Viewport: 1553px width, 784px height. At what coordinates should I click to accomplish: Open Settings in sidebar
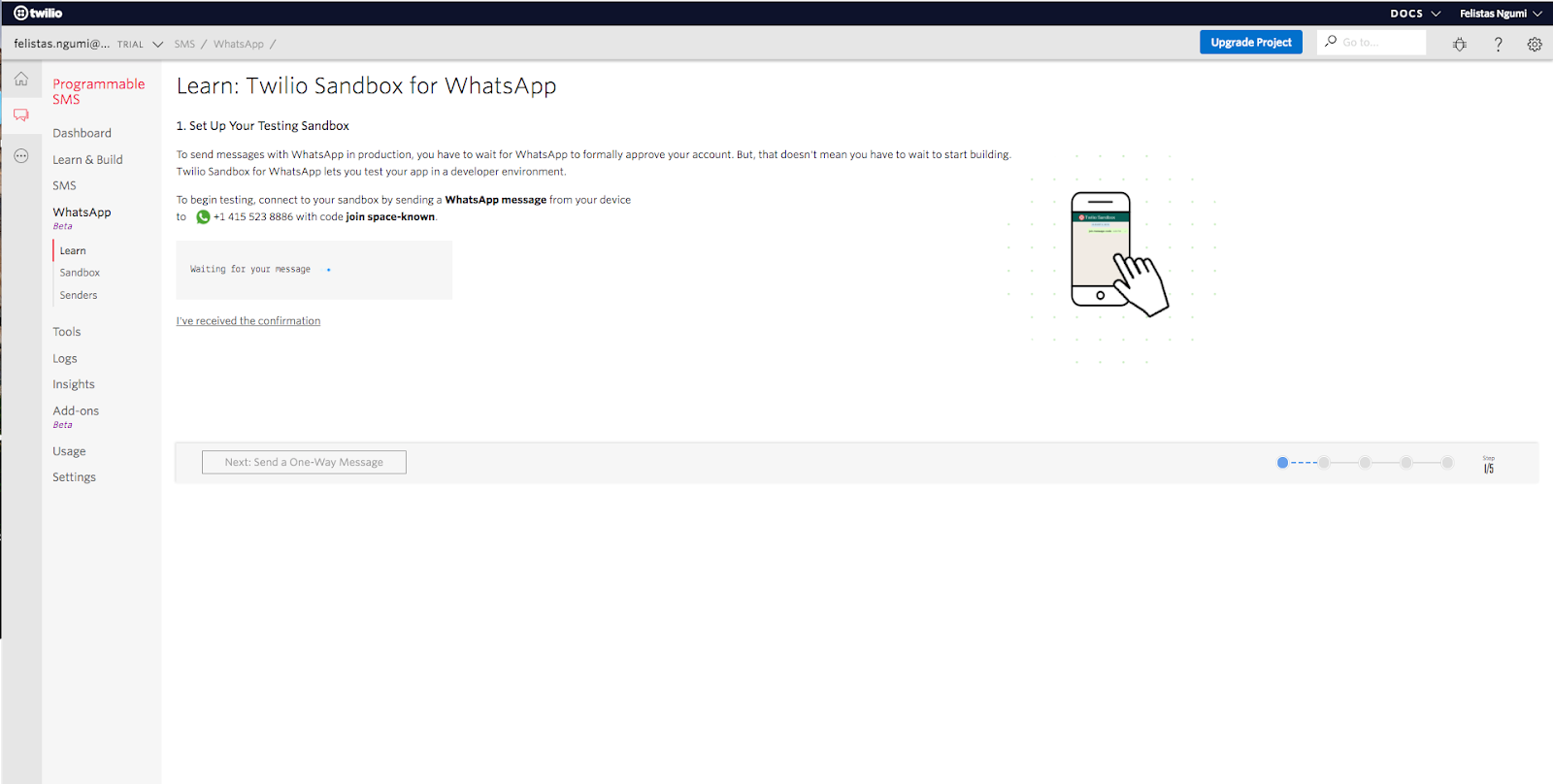coord(74,477)
